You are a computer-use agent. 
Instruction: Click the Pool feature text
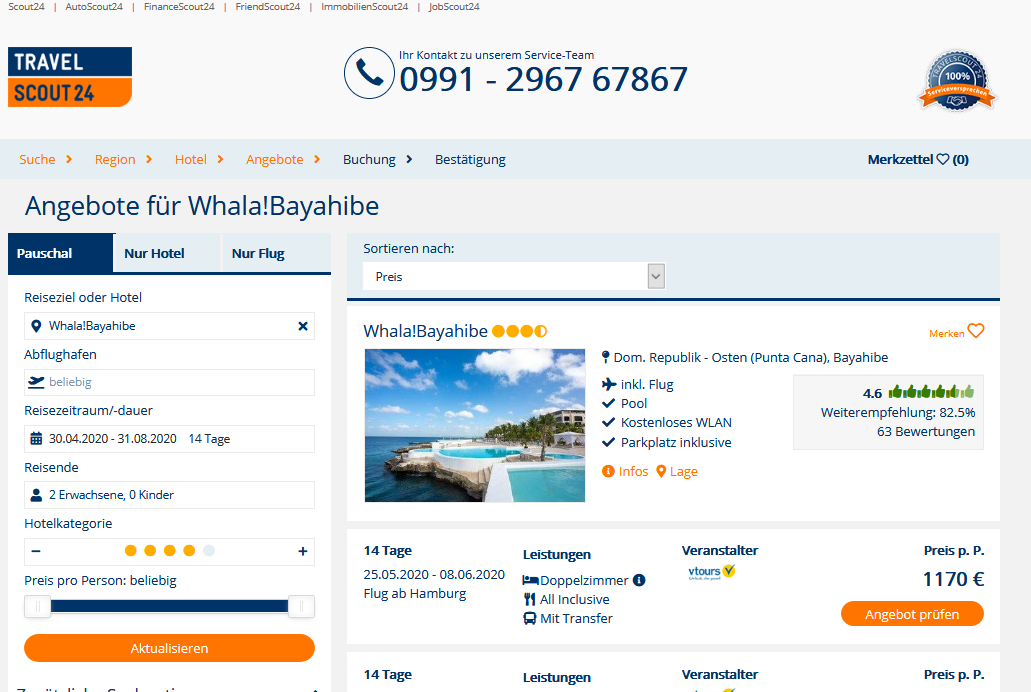coord(634,403)
